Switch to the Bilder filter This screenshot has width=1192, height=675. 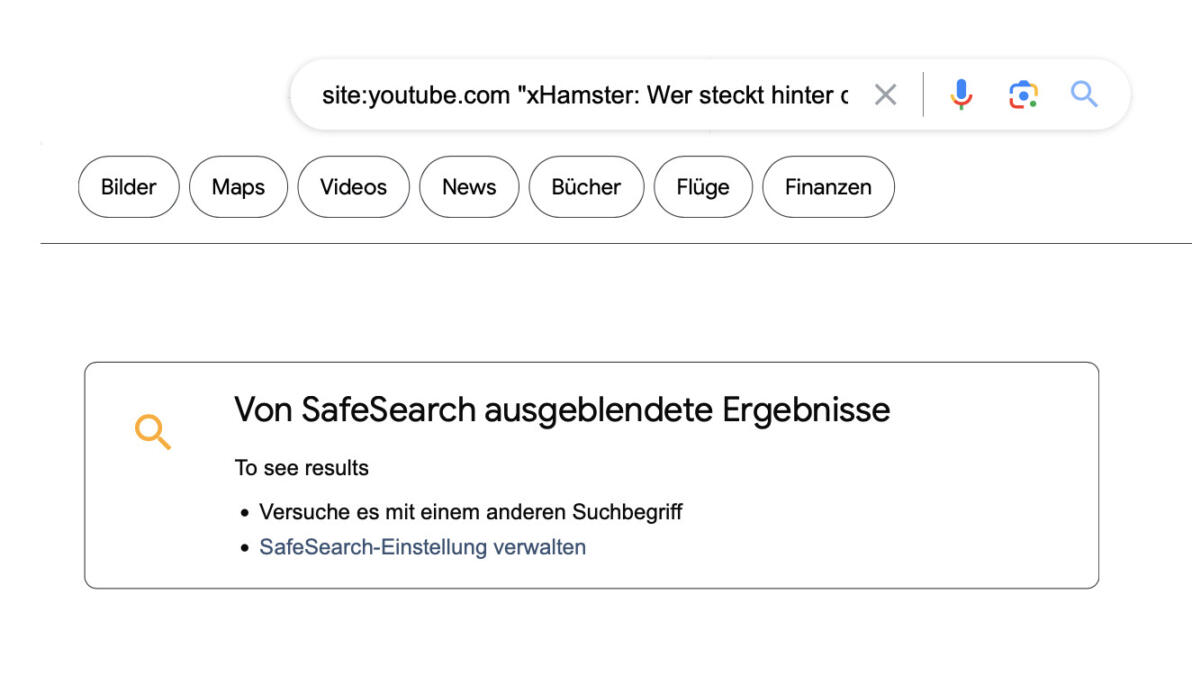(128, 187)
